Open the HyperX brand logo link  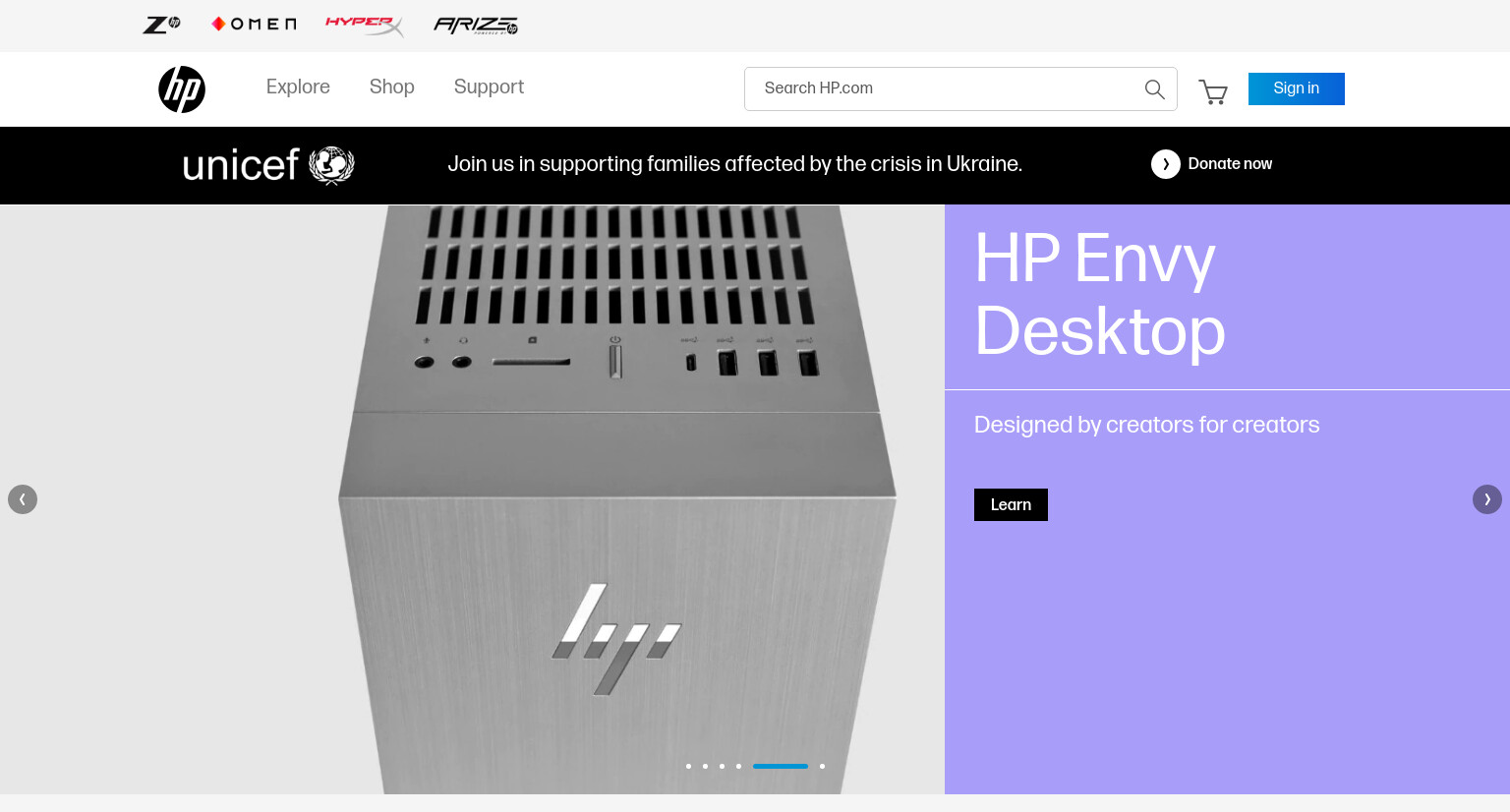(x=365, y=26)
